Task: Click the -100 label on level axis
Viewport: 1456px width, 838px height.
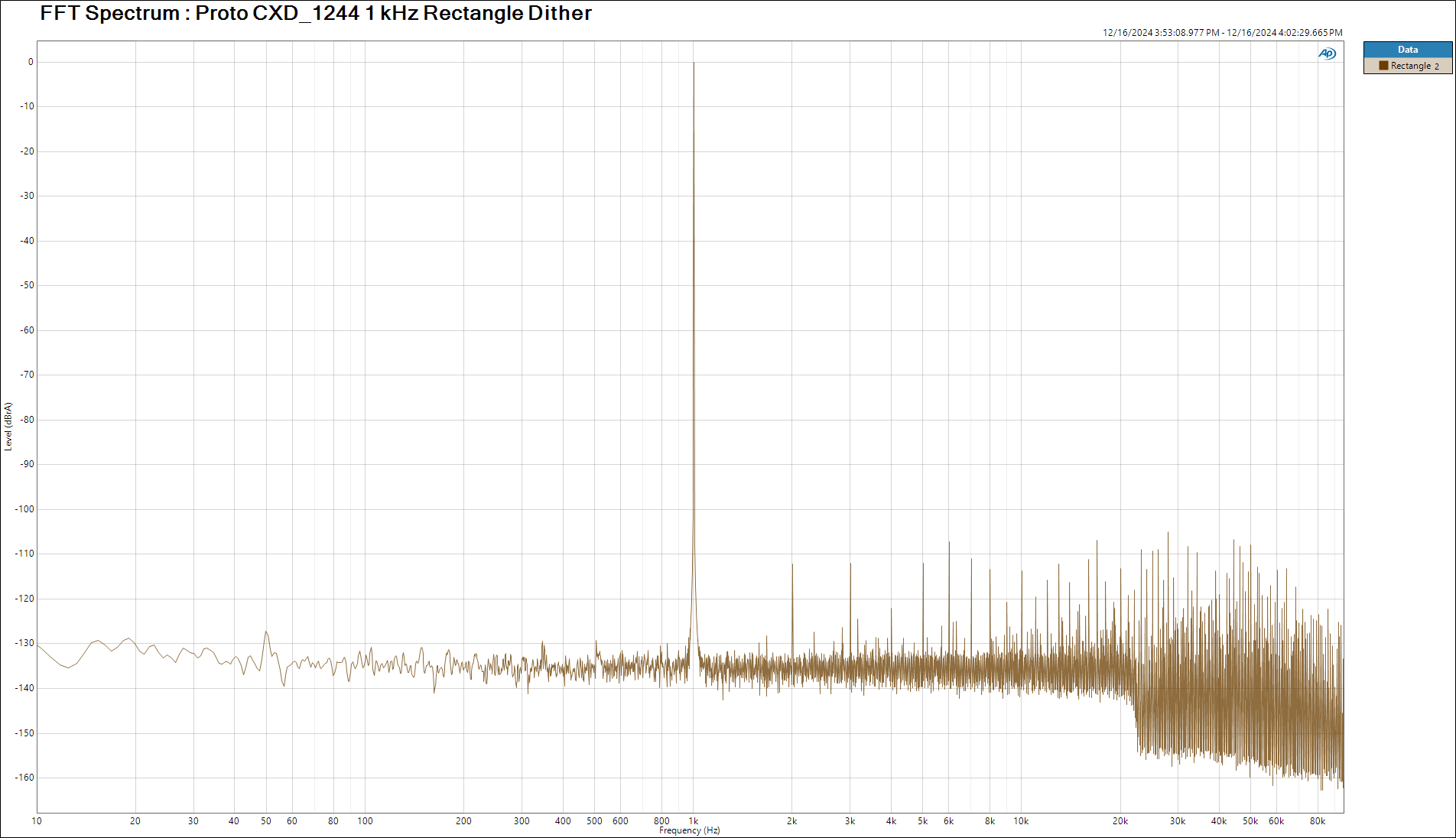Action: coord(26,509)
